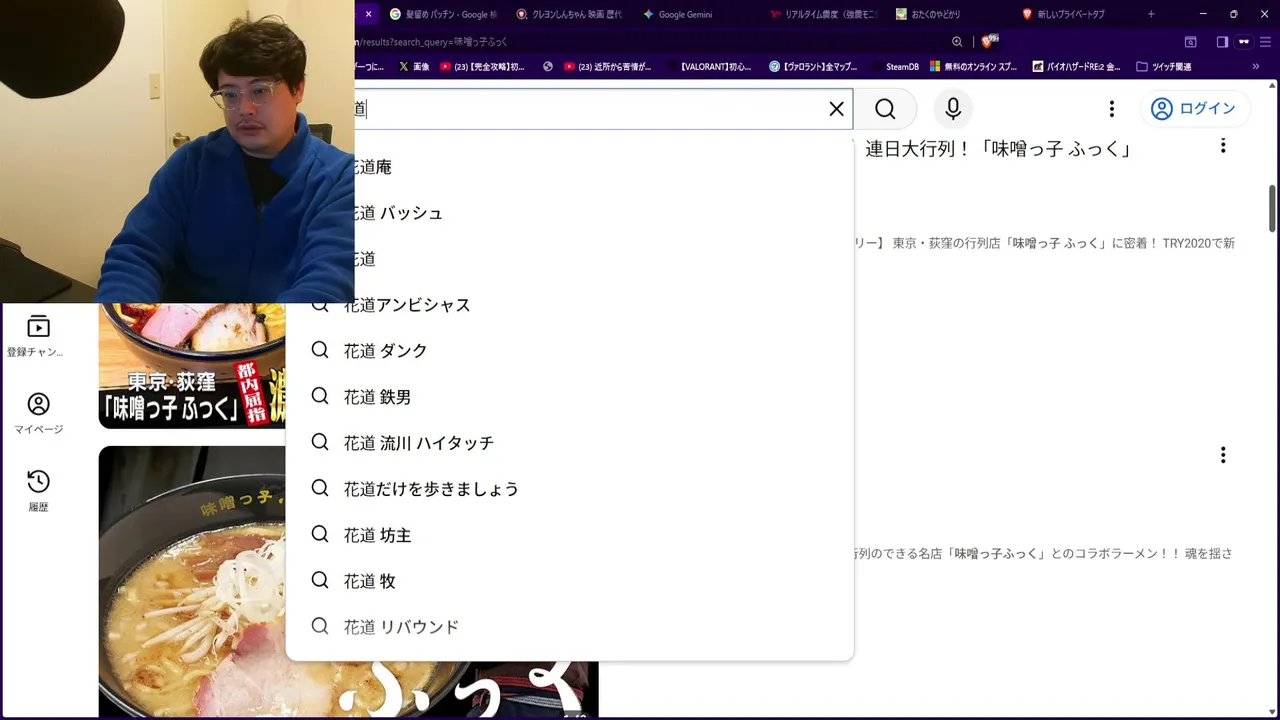The image size is (1280, 720).
Task: Switch to the 新しいプライベートタブ tab
Action: click(1077, 14)
